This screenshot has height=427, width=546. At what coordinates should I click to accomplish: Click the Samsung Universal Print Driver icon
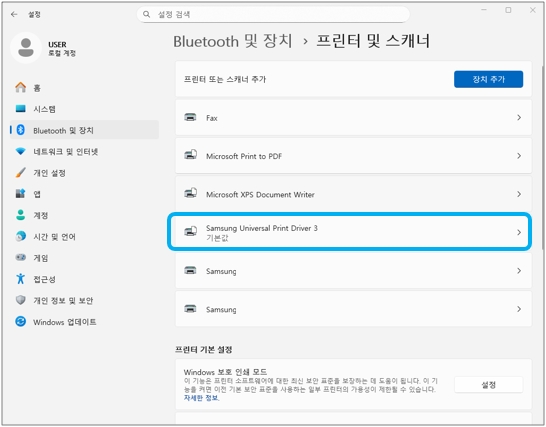click(190, 232)
